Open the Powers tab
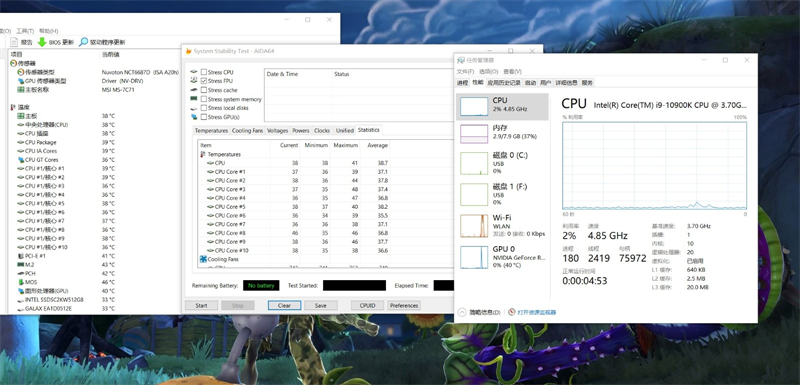 click(301, 131)
